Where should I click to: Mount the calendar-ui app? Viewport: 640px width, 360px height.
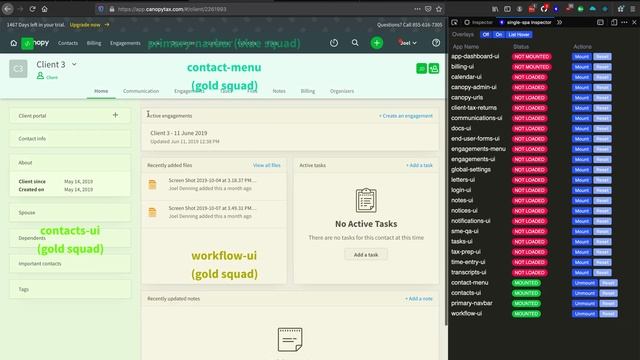pos(581,77)
